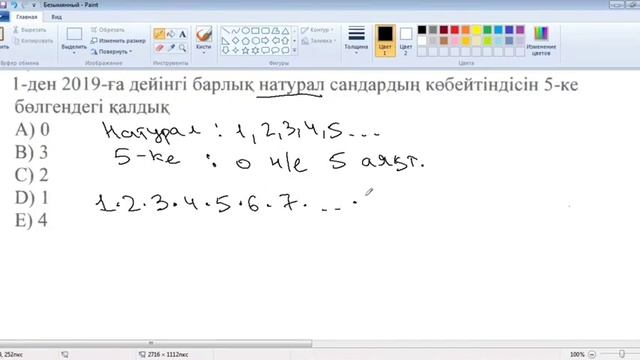The image size is (640, 360).
Task: Click the 100% zoom level text
Action: [x=577, y=355]
